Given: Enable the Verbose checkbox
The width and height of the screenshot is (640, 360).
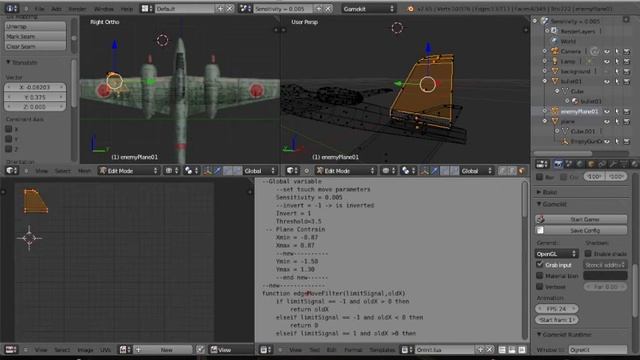Looking at the screenshot, I should click(x=540, y=287).
